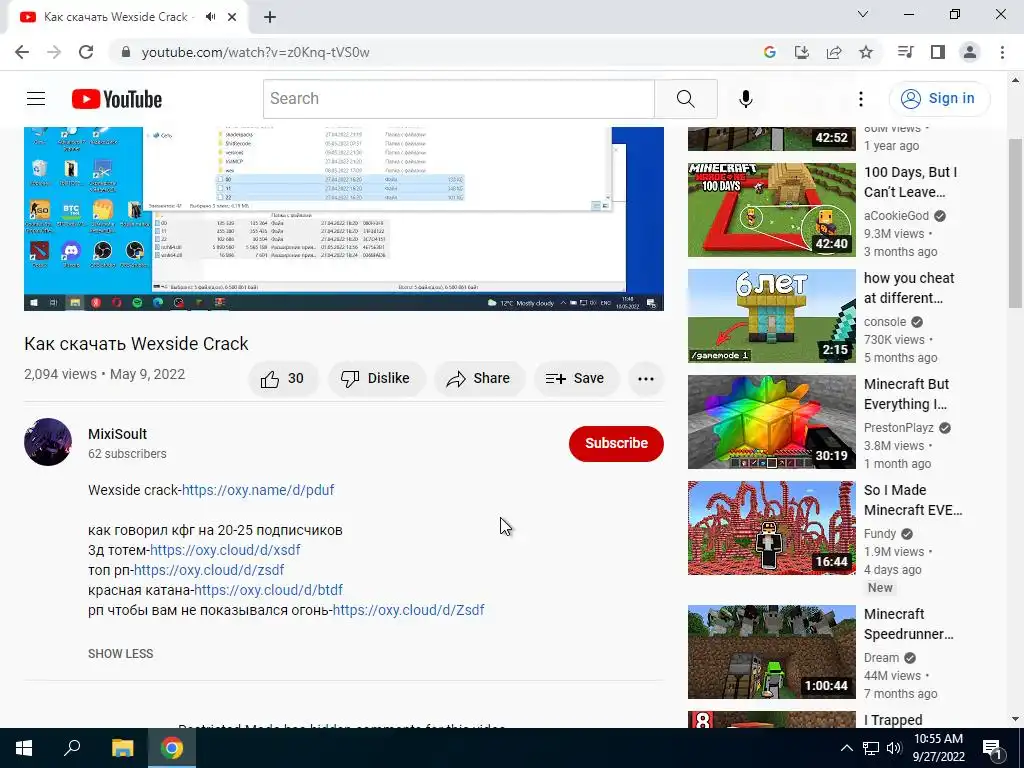The height and width of the screenshot is (768, 1024).
Task: Reload the page
Action: point(86,52)
